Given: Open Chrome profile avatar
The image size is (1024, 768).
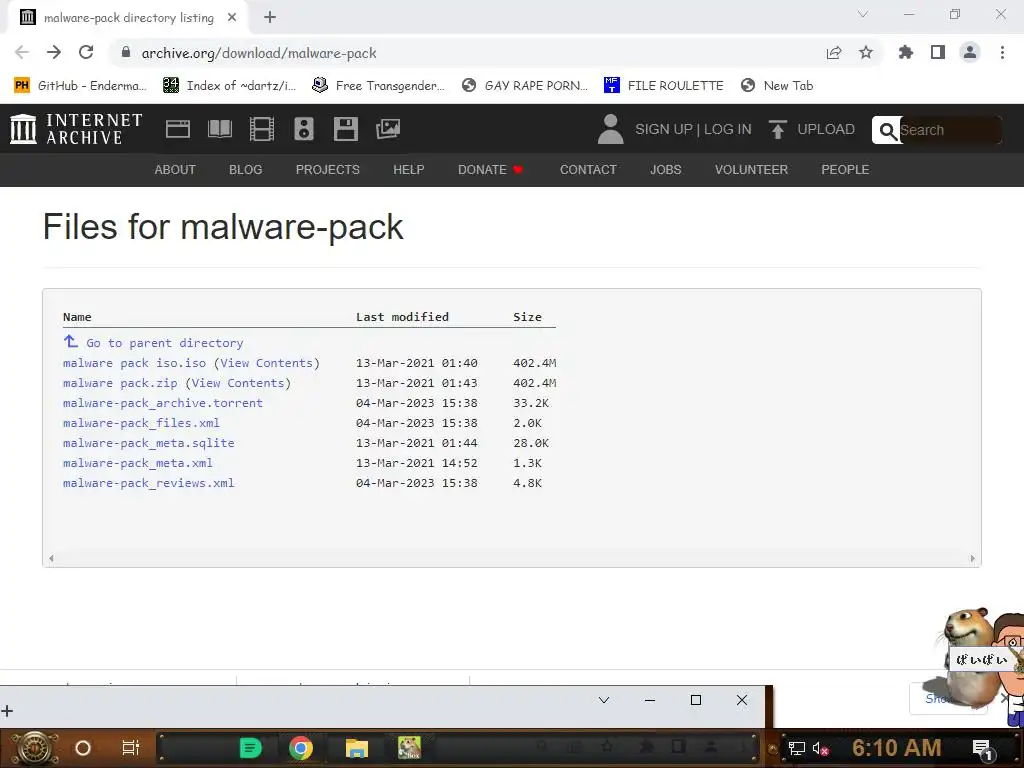Looking at the screenshot, I should point(970,52).
